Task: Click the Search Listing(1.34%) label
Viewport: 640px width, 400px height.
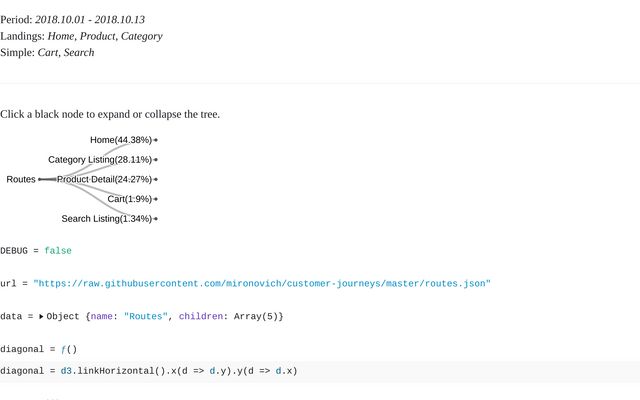Action: [x=106, y=219]
